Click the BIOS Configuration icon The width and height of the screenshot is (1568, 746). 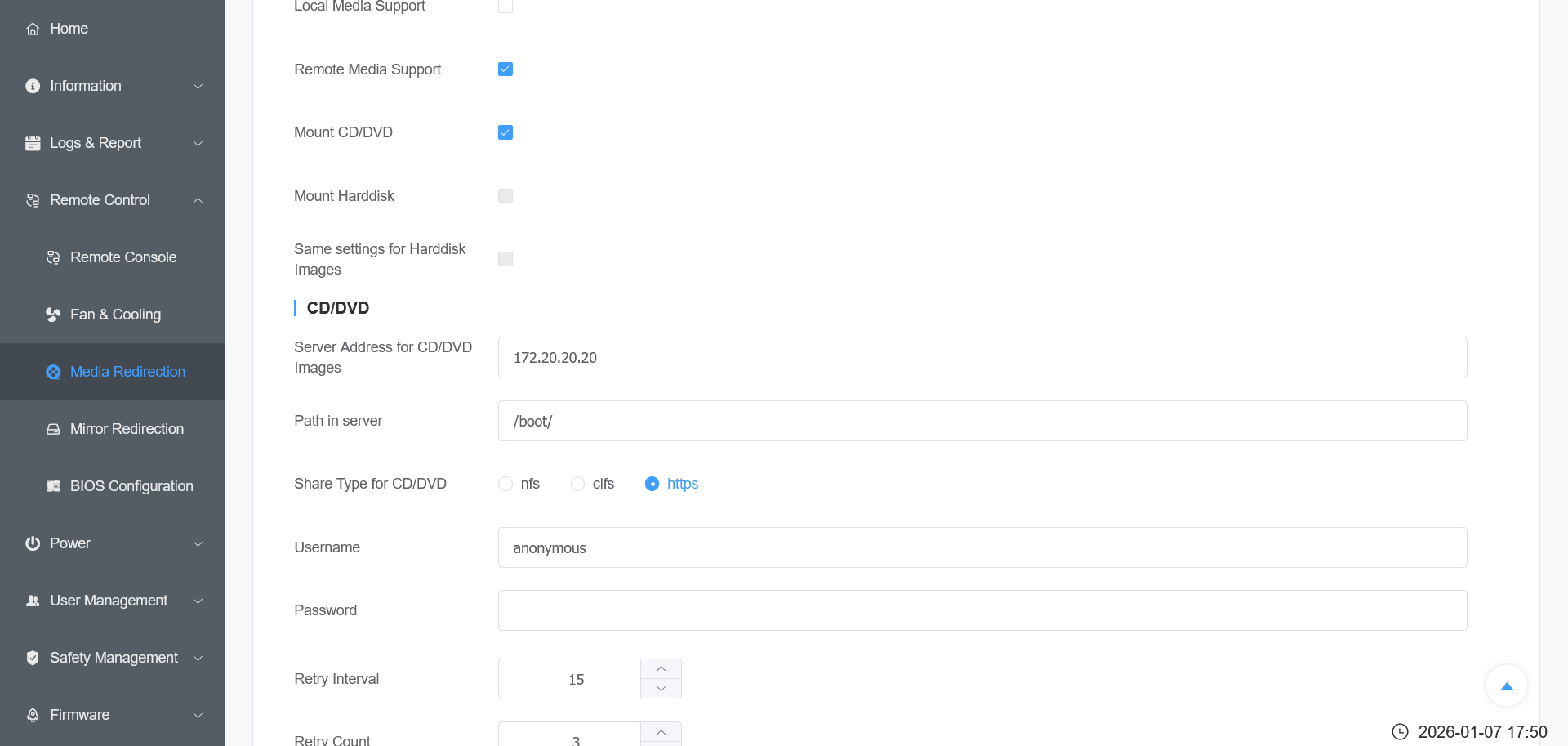(53, 486)
